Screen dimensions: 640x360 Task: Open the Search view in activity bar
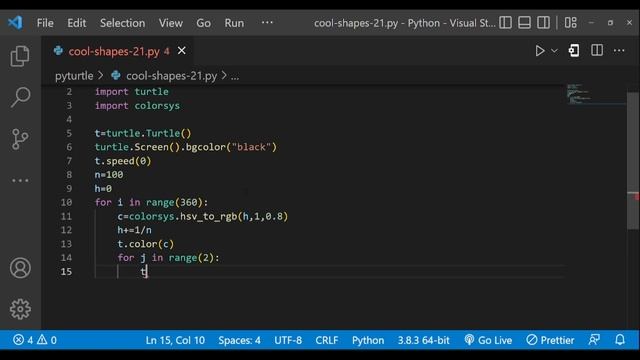[20, 97]
